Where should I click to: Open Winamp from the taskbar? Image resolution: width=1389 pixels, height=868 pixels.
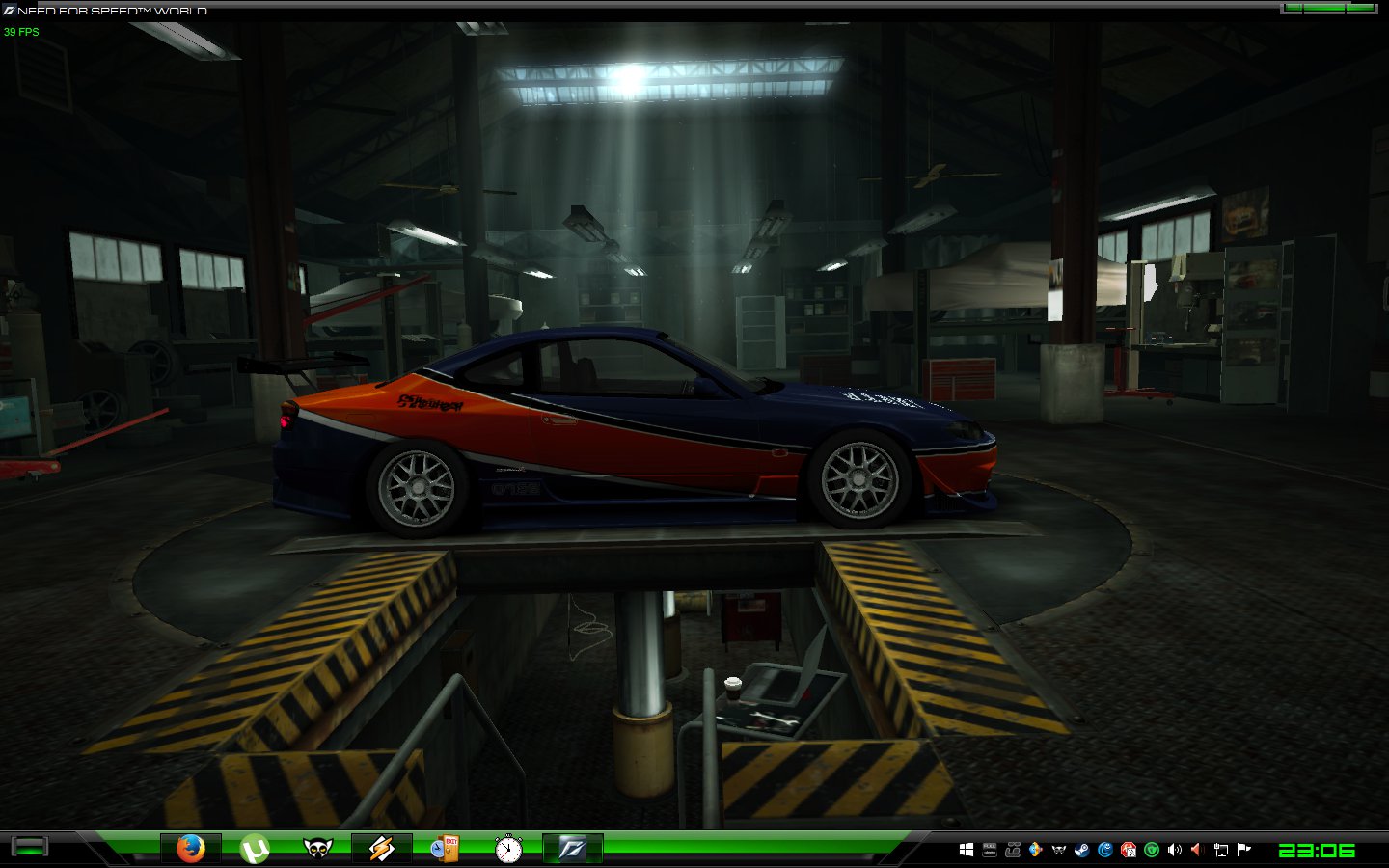tap(381, 849)
